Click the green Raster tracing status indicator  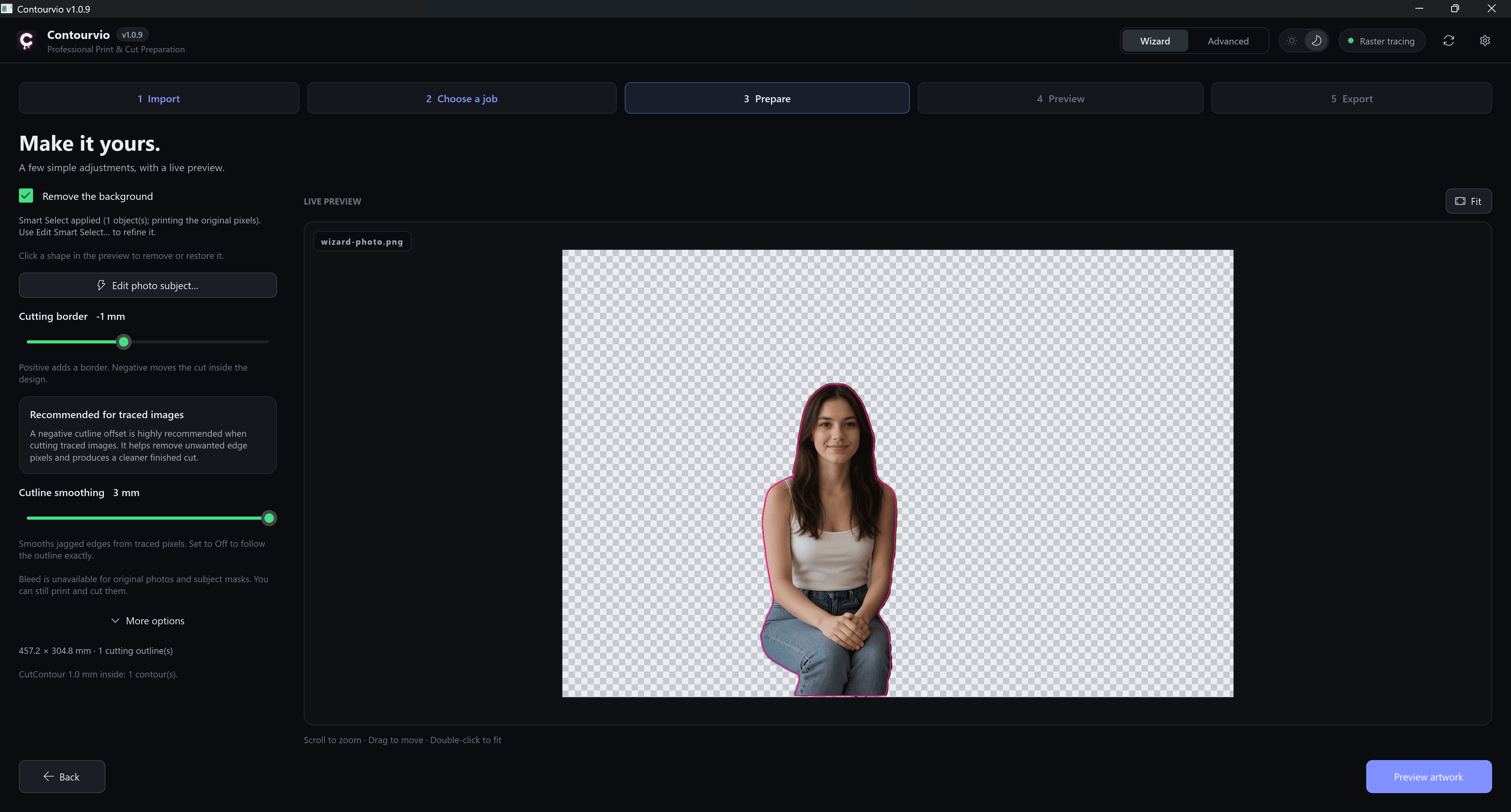1351,41
